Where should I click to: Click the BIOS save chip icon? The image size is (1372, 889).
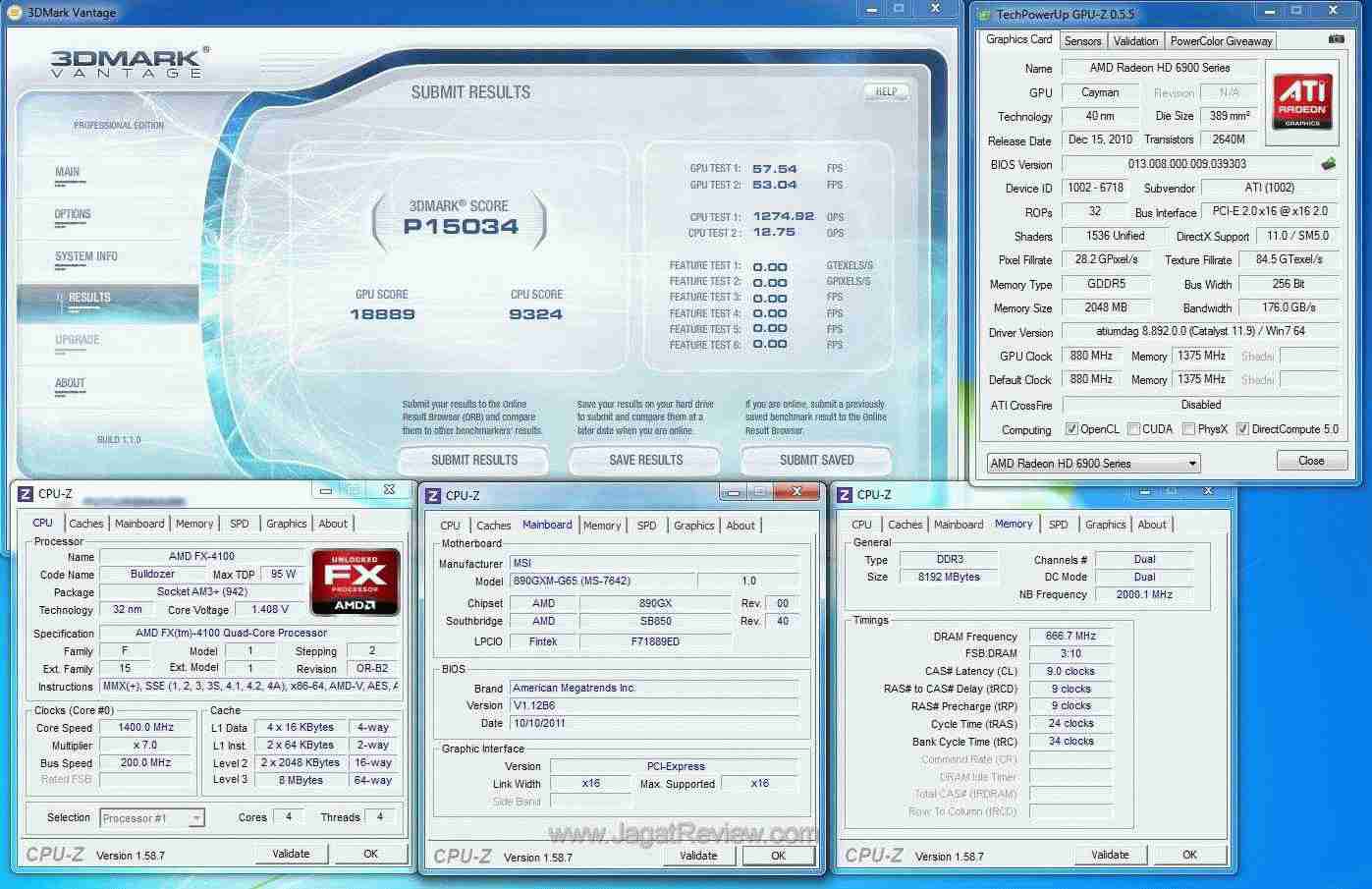pos(1329,164)
